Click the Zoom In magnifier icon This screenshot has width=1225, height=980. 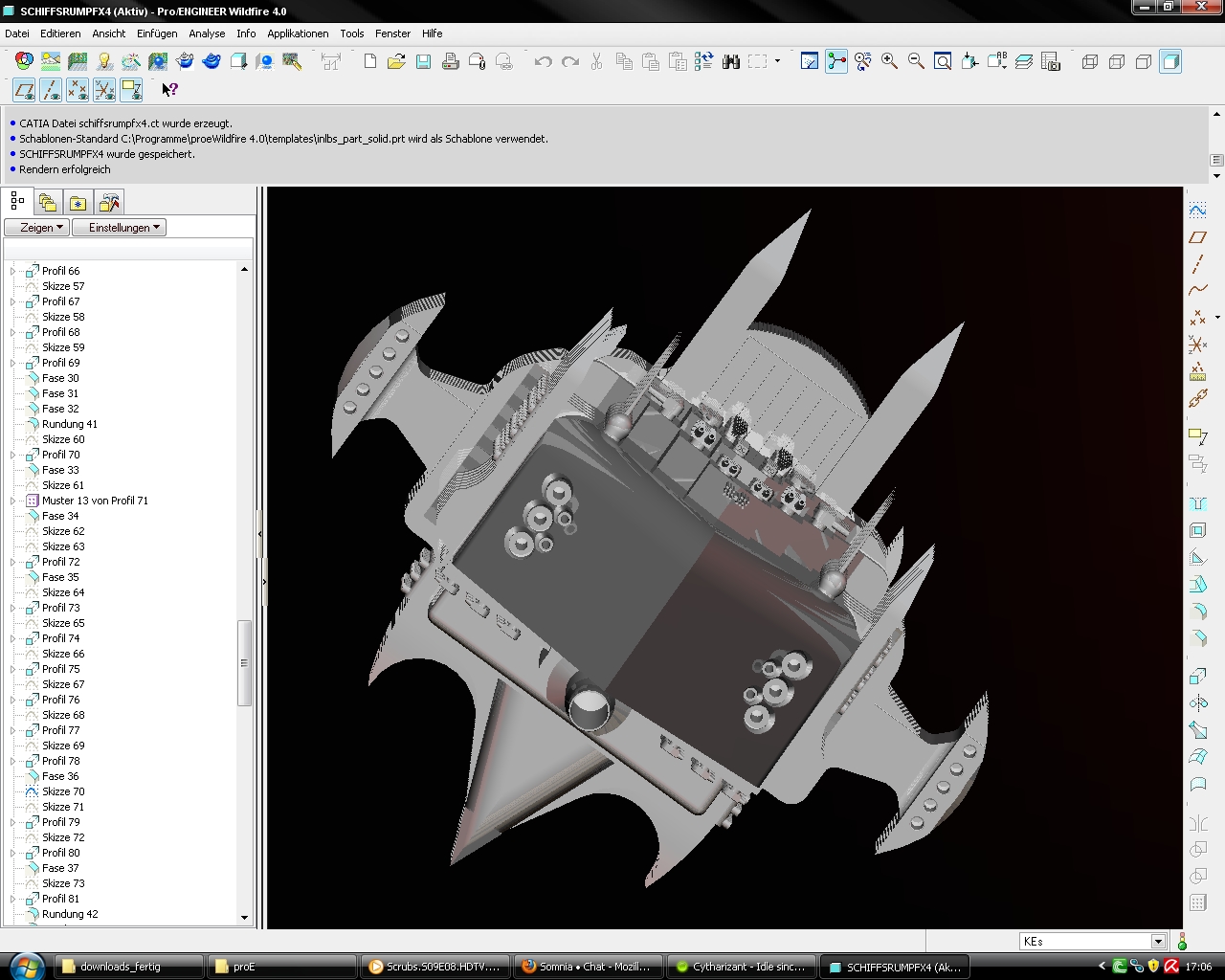889,61
